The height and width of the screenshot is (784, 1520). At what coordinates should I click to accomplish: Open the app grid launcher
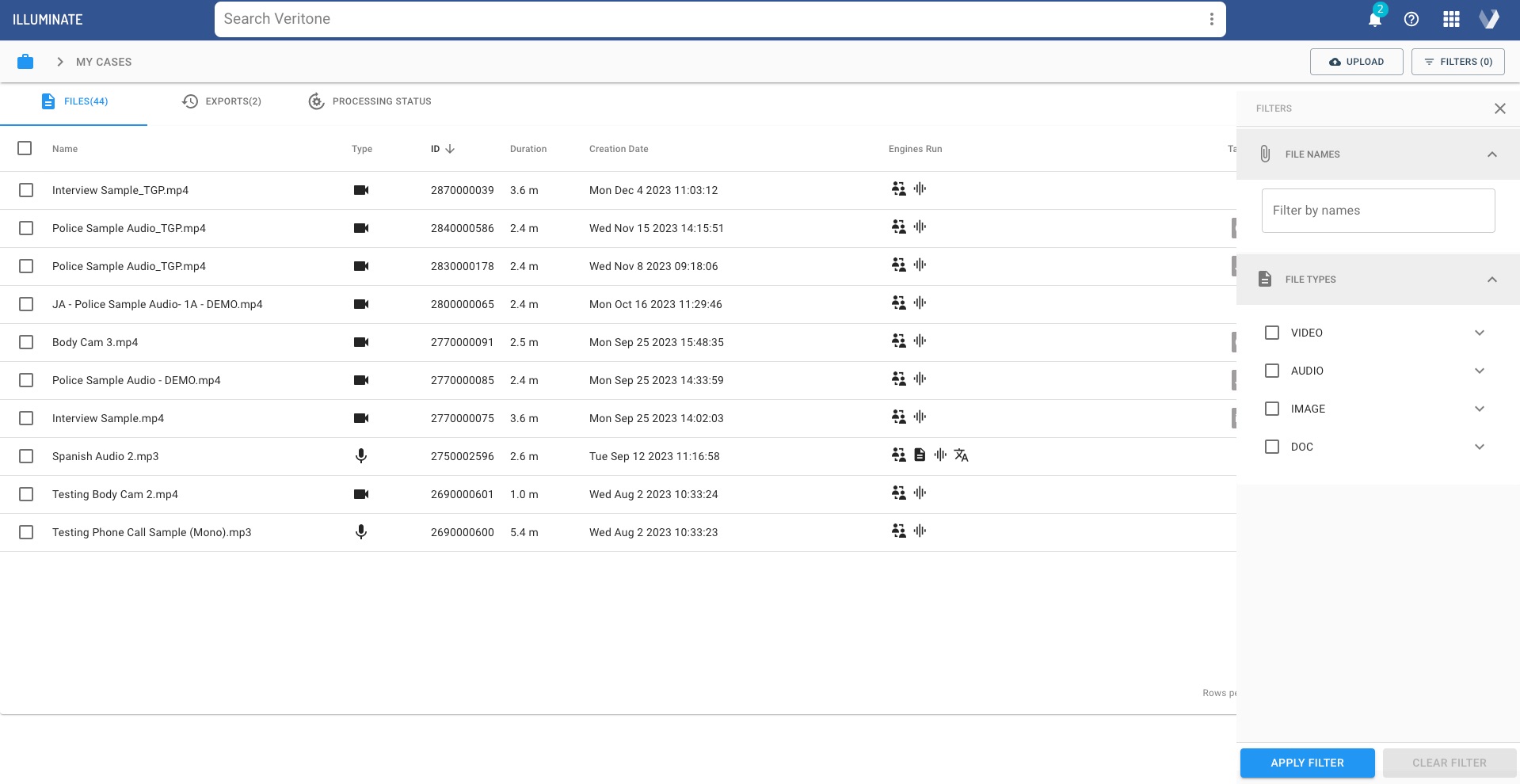coord(1450,19)
